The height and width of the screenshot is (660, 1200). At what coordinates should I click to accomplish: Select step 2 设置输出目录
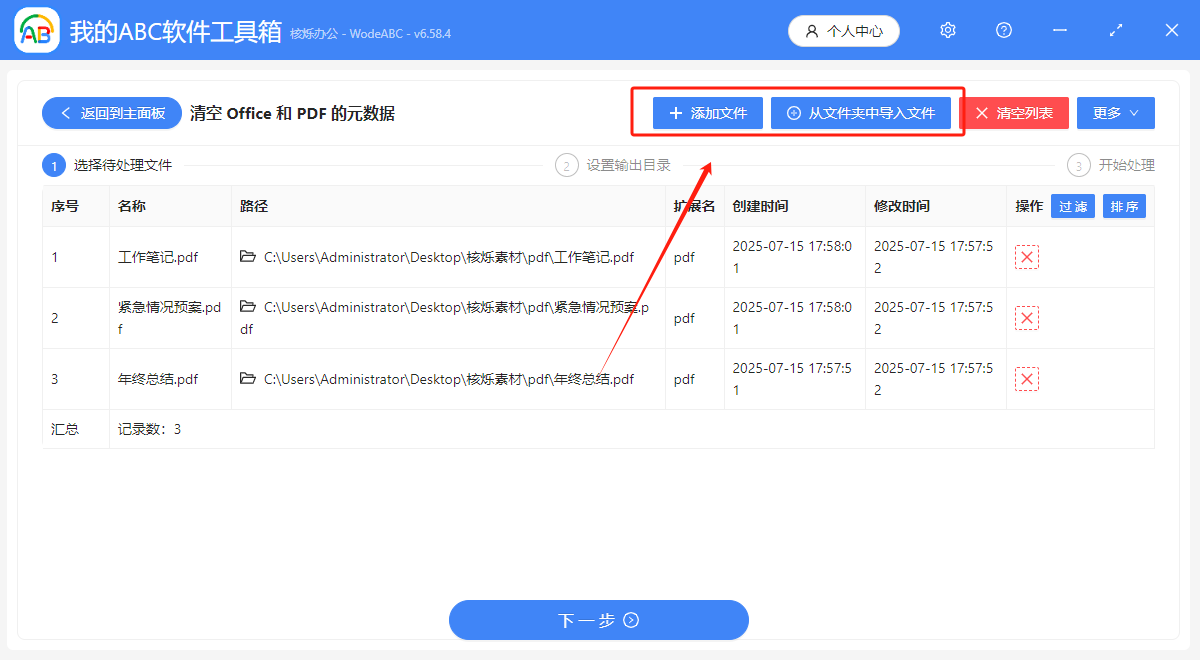tap(613, 165)
